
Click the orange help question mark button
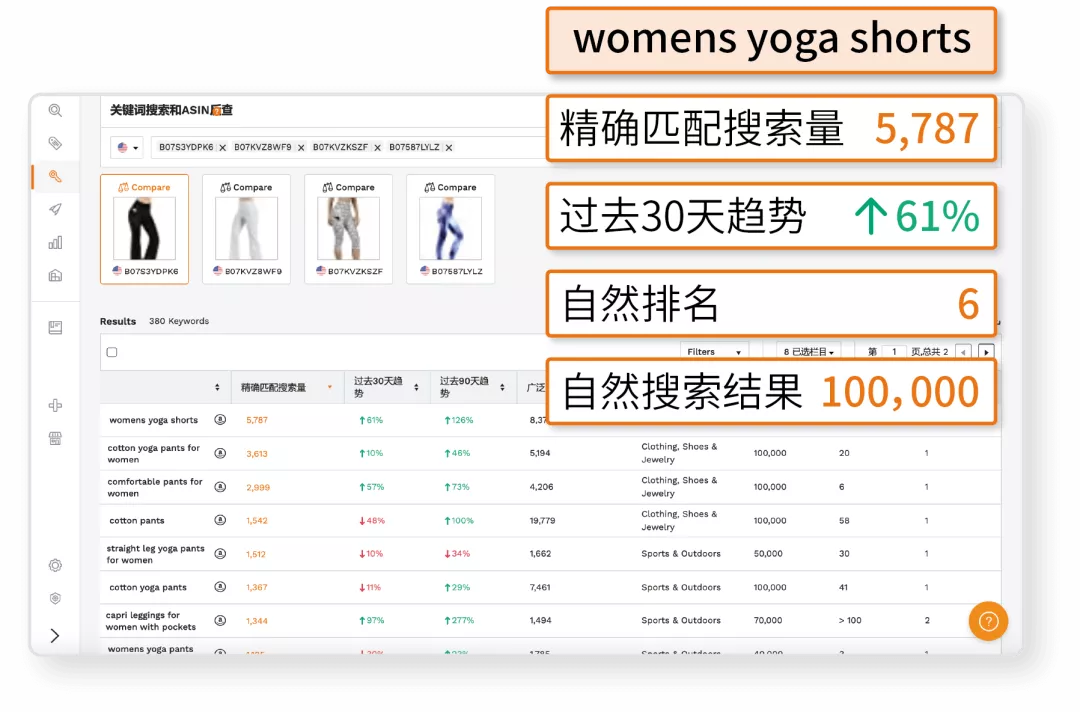point(988,621)
